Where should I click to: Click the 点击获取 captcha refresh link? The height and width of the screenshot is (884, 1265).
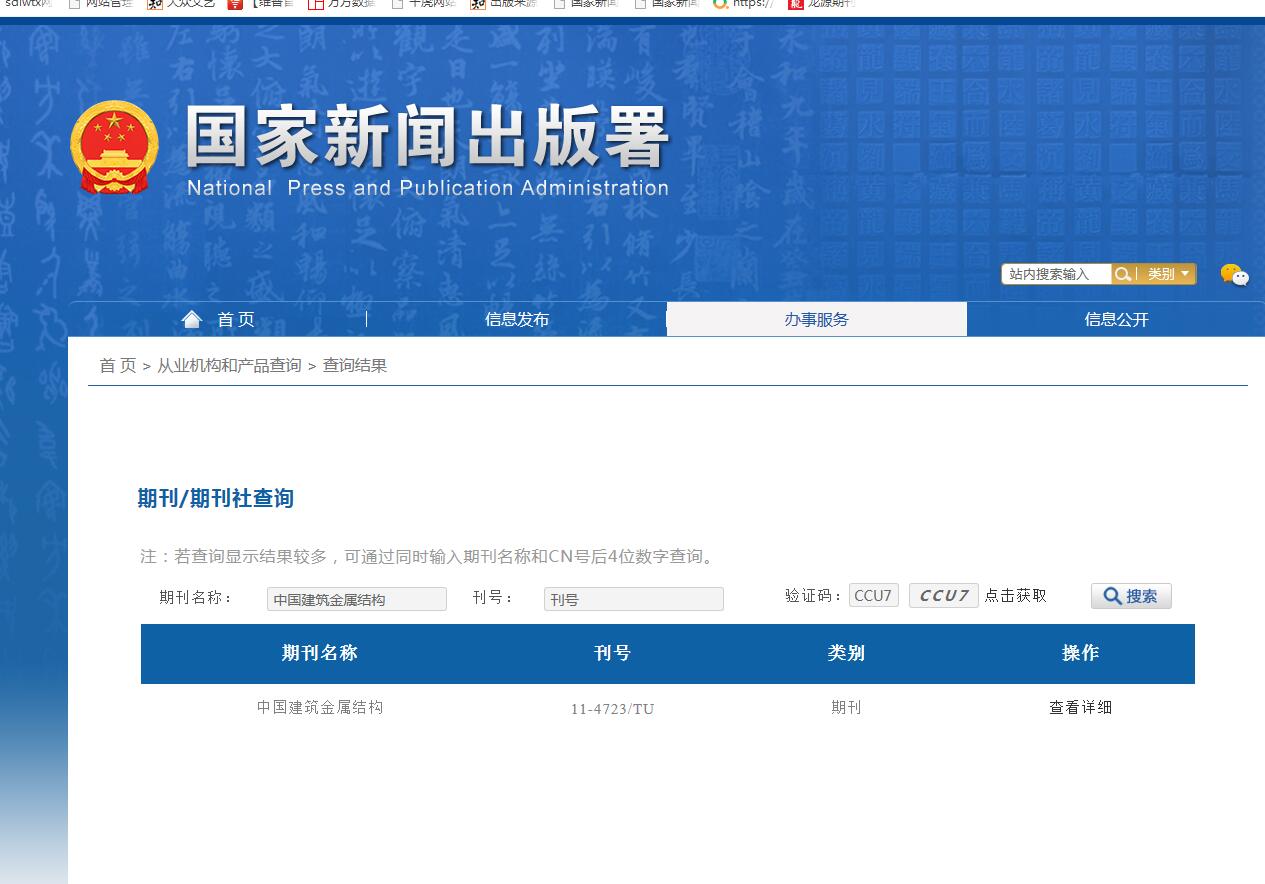(1013, 594)
